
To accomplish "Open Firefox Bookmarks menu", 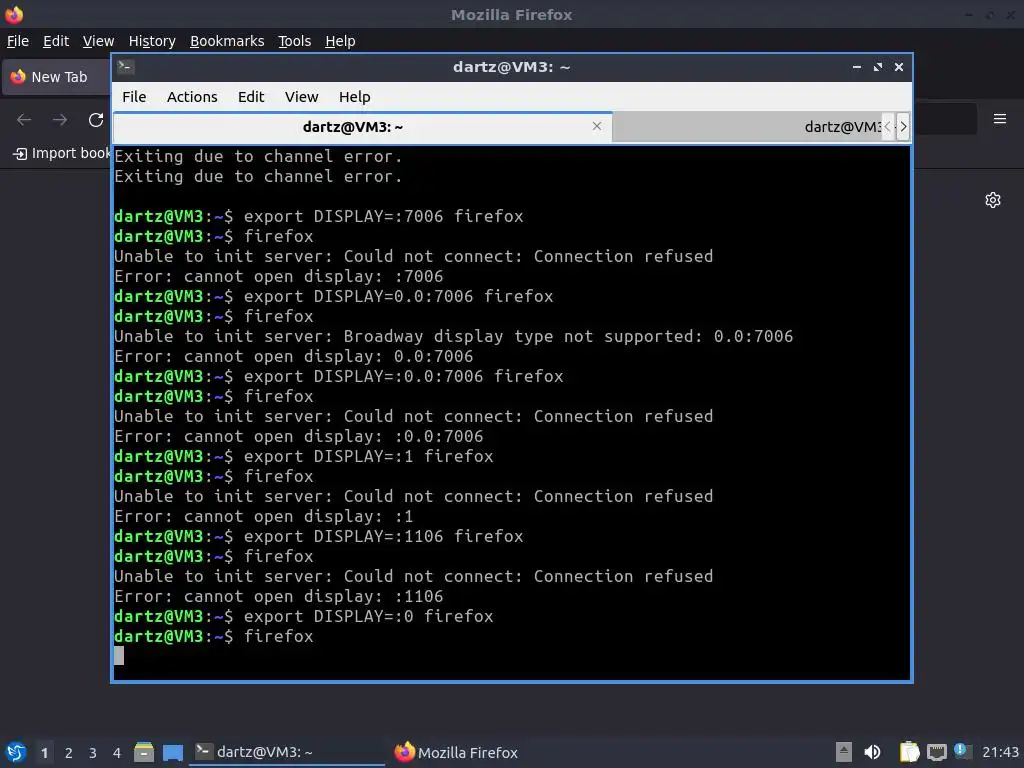I will click(227, 41).
